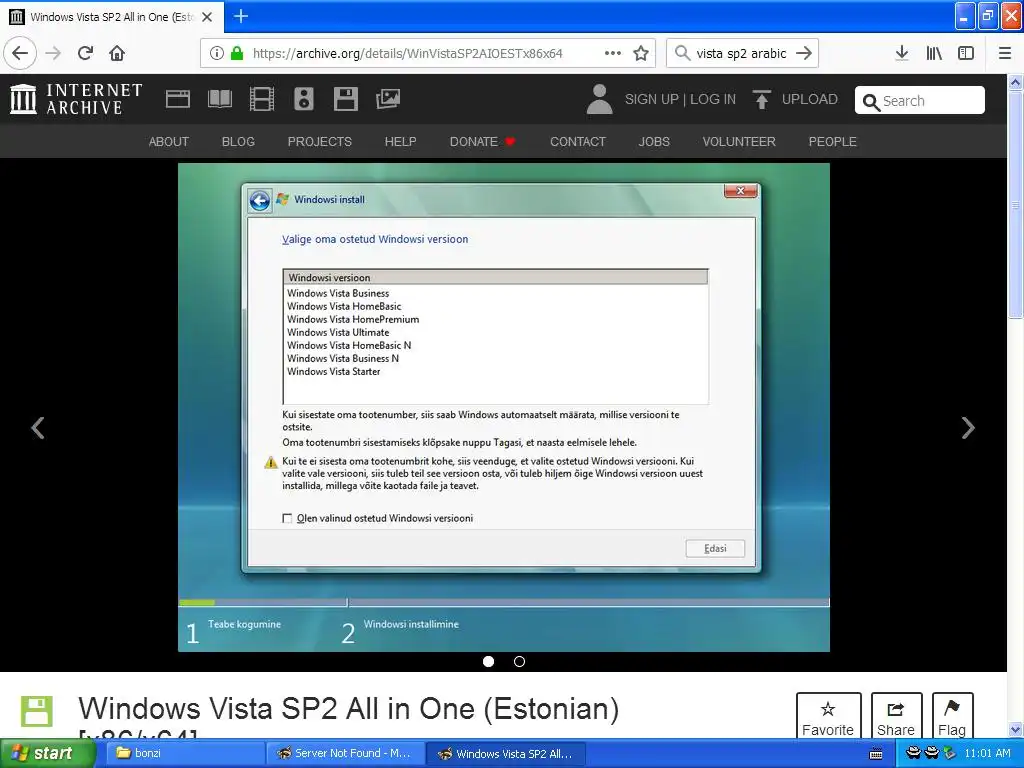The width and height of the screenshot is (1024, 768).
Task: Click the Favorite star button
Action: coord(828,718)
